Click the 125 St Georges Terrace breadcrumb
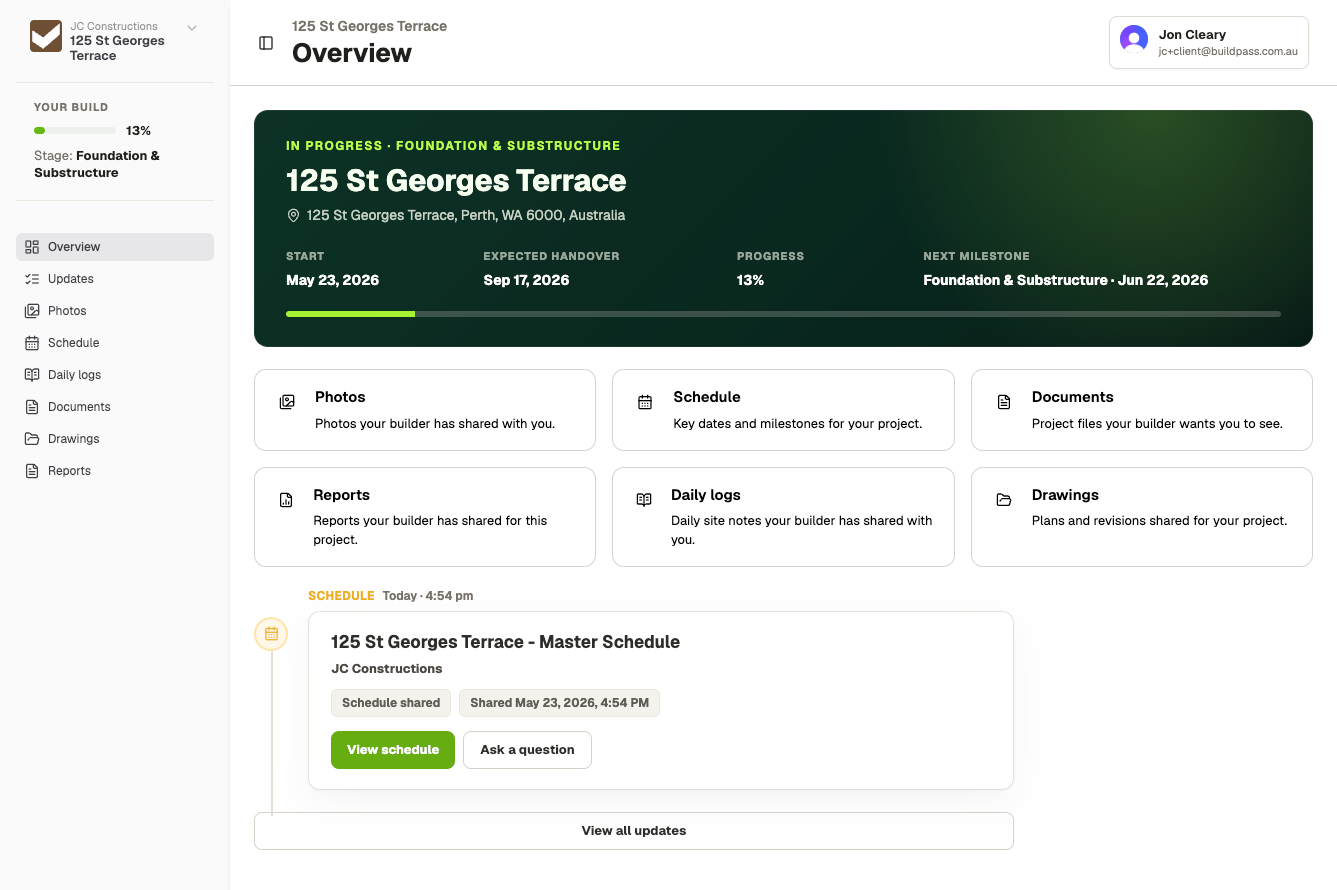1337x890 pixels. coord(369,26)
